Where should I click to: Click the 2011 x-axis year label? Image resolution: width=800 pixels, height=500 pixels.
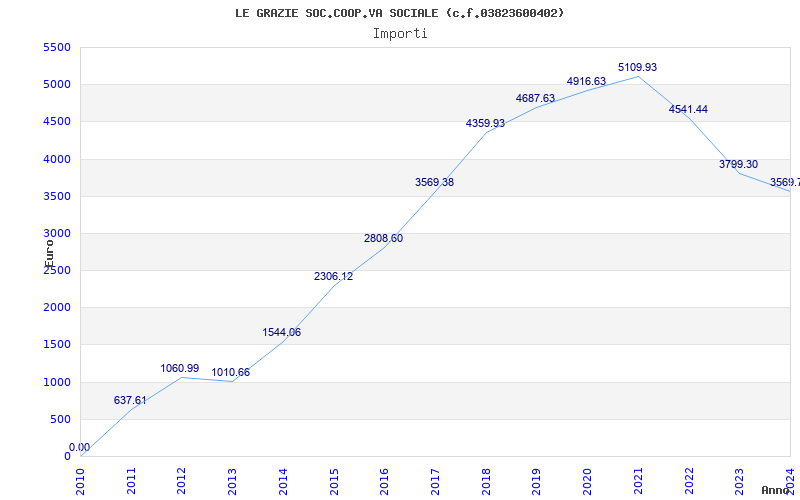131,481
